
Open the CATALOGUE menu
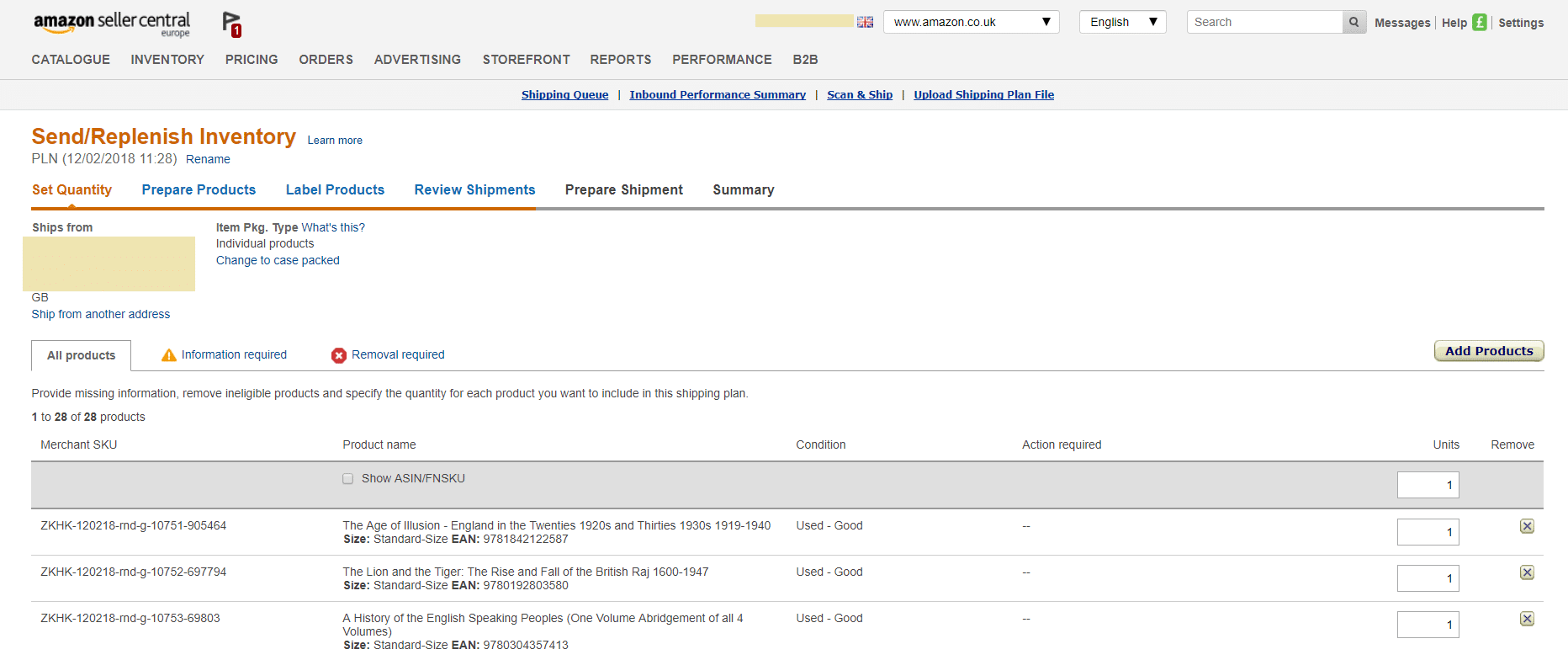[71, 60]
